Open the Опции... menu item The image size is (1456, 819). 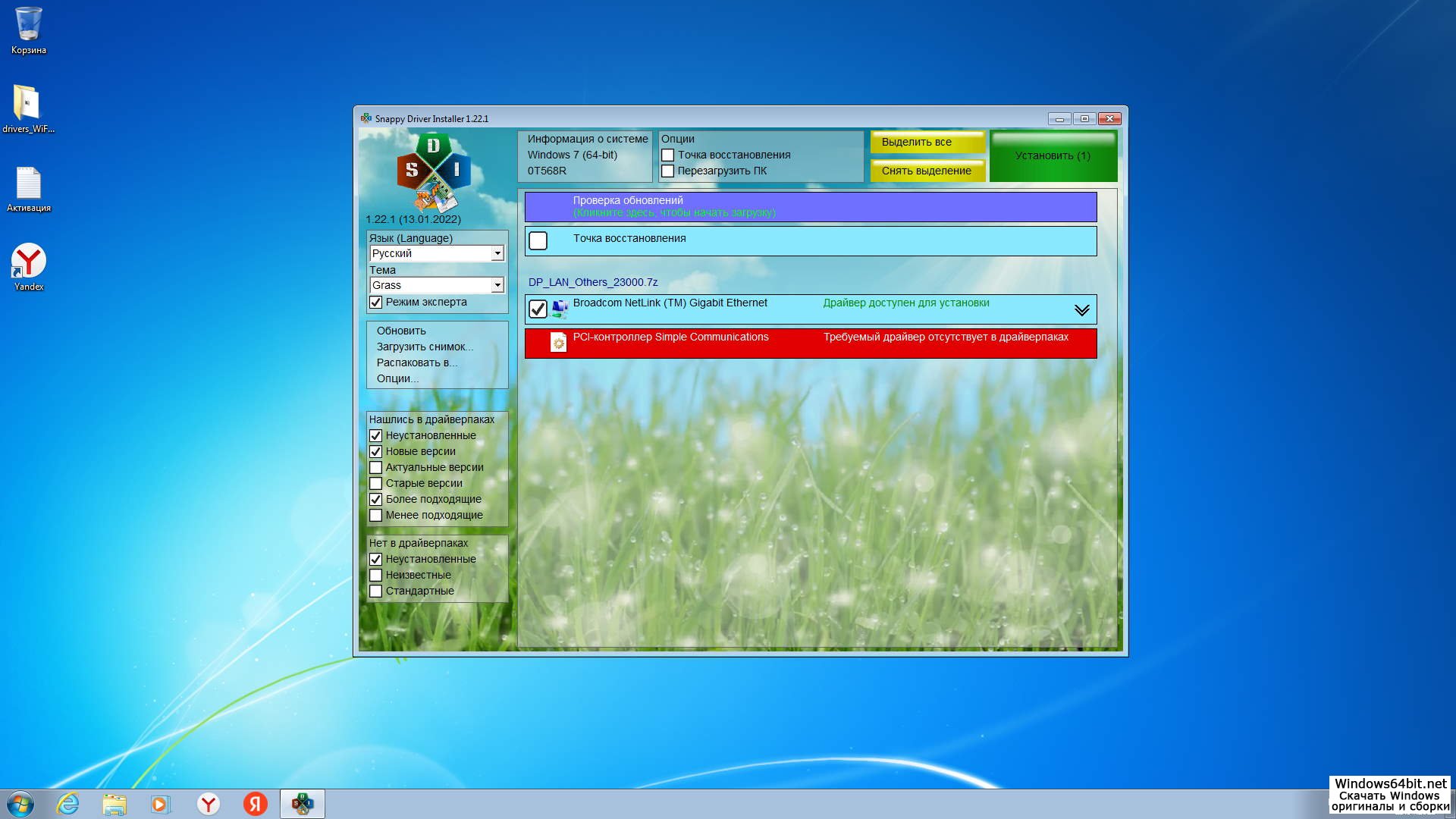pos(397,378)
